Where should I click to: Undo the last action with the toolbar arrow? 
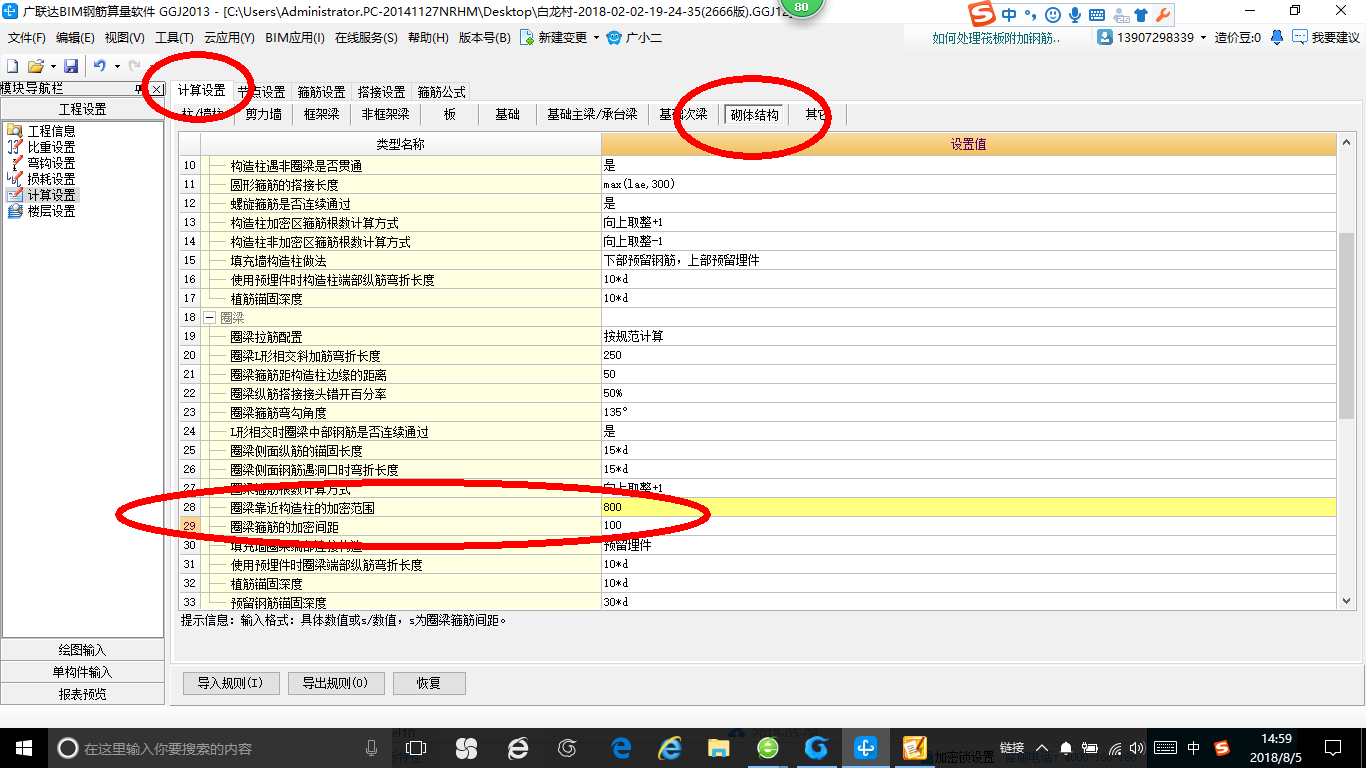point(99,66)
